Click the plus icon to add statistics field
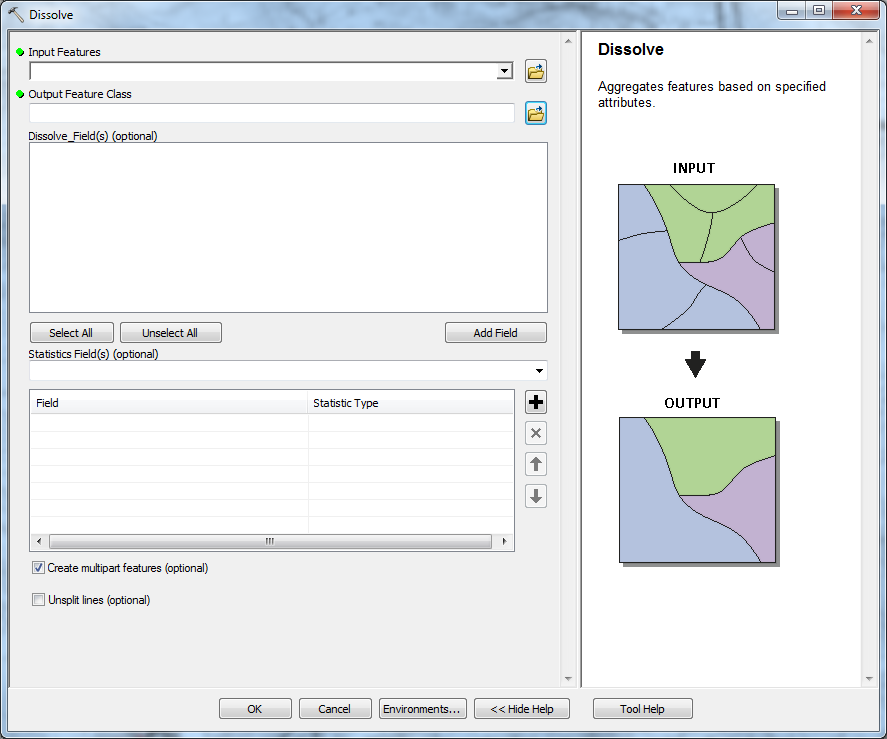This screenshot has width=887, height=739. 536,402
